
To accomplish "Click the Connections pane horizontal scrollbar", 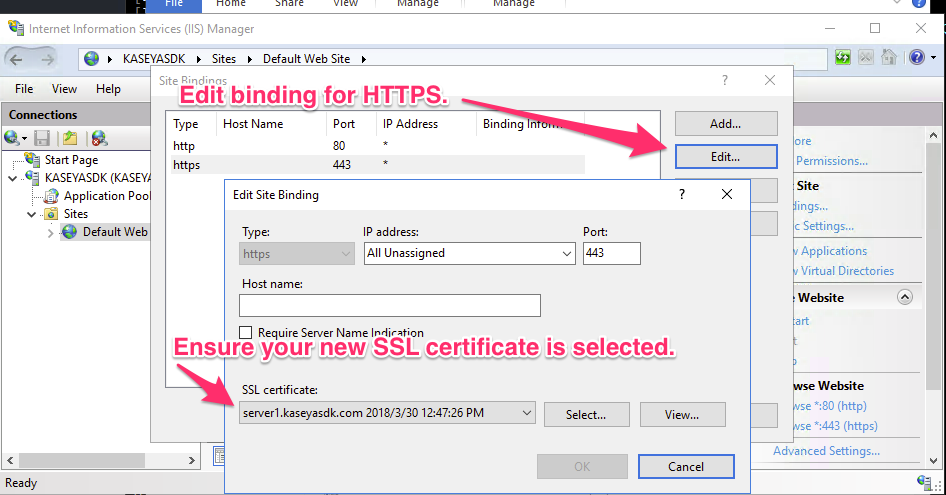I will click(x=81, y=460).
